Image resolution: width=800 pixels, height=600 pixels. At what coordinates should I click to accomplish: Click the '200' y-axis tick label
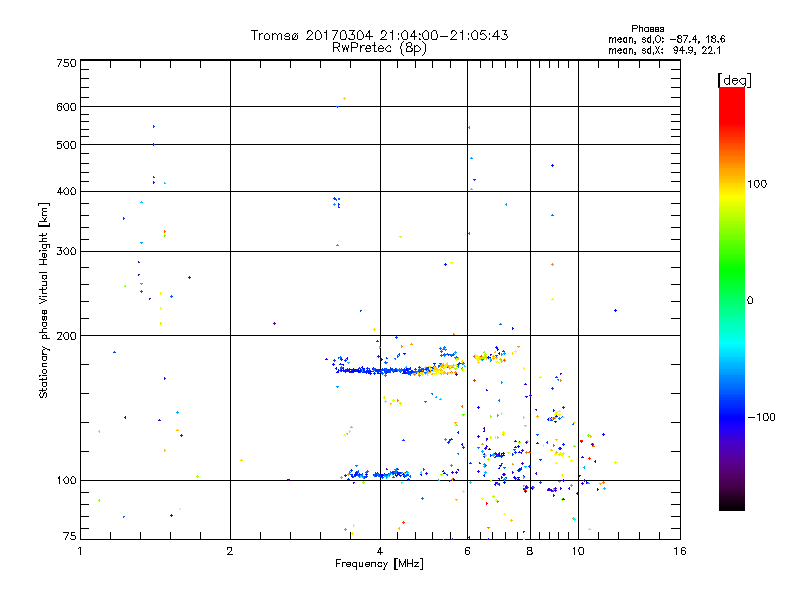tap(66, 336)
